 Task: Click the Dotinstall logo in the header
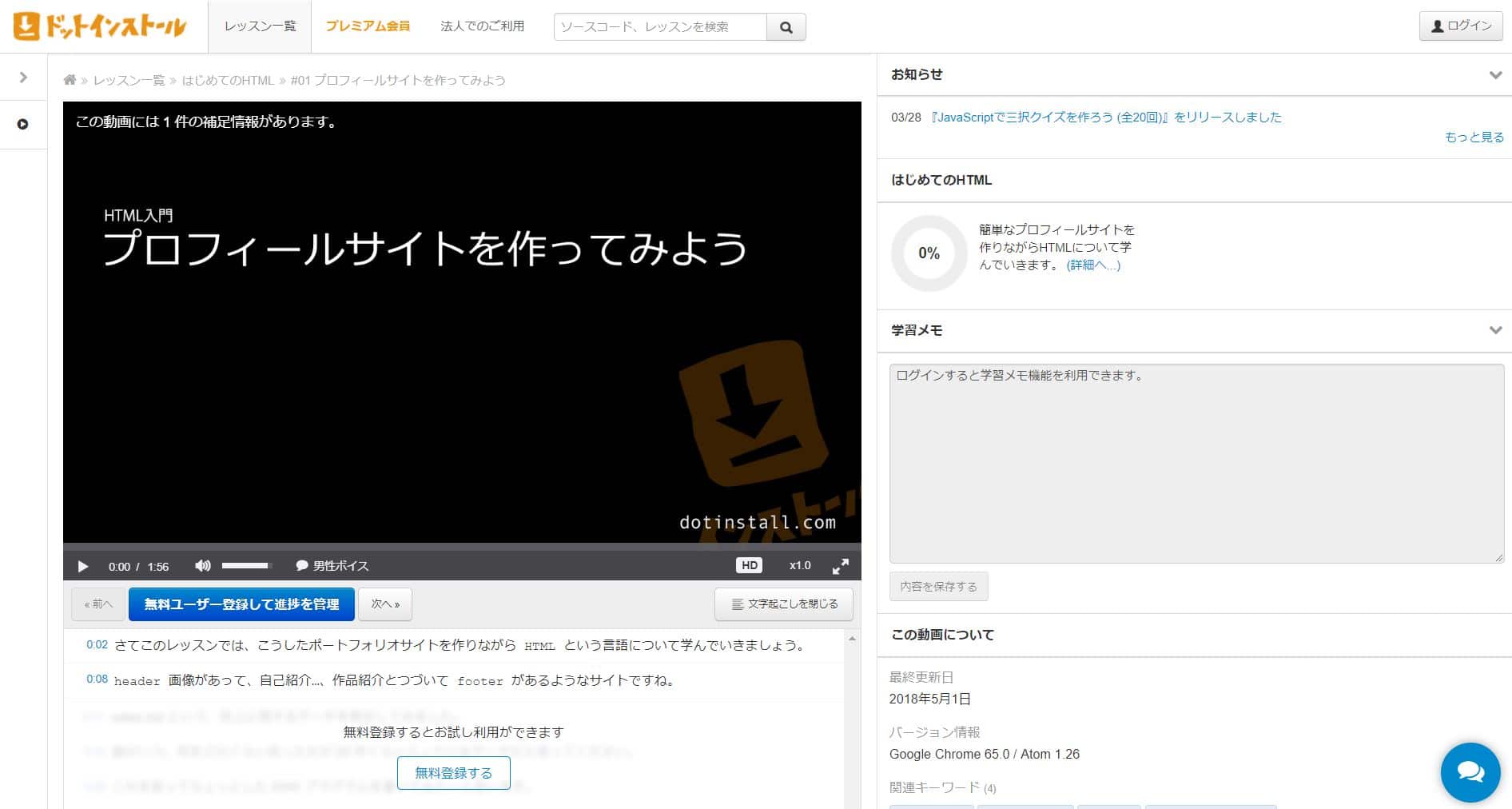(100, 26)
